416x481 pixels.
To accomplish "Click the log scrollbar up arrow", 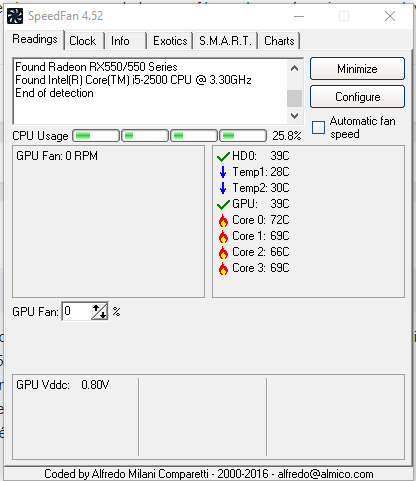I will click(x=294, y=69).
